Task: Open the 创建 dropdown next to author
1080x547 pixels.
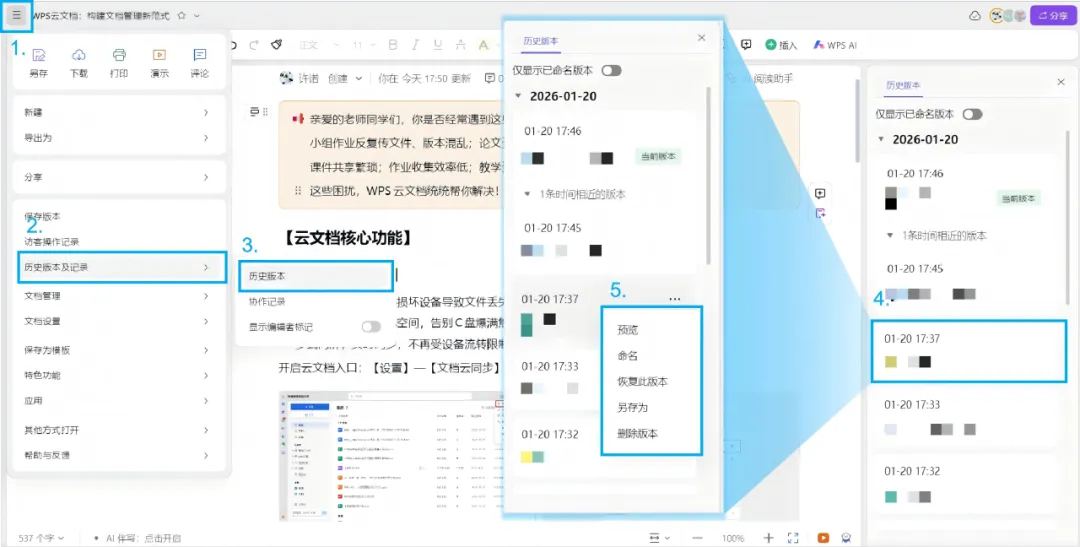Action: click(x=345, y=79)
